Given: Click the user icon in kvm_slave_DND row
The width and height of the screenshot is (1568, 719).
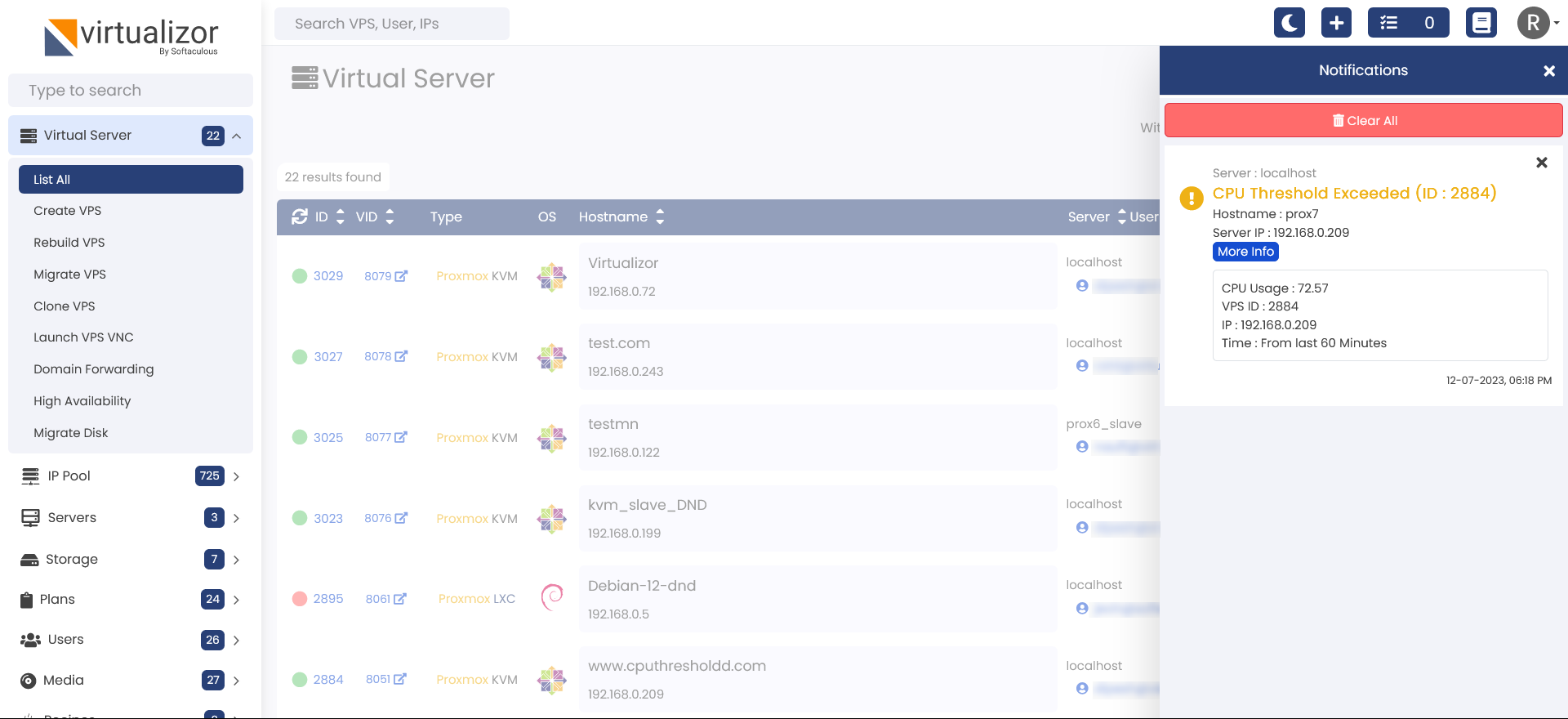Looking at the screenshot, I should click(x=1082, y=528).
